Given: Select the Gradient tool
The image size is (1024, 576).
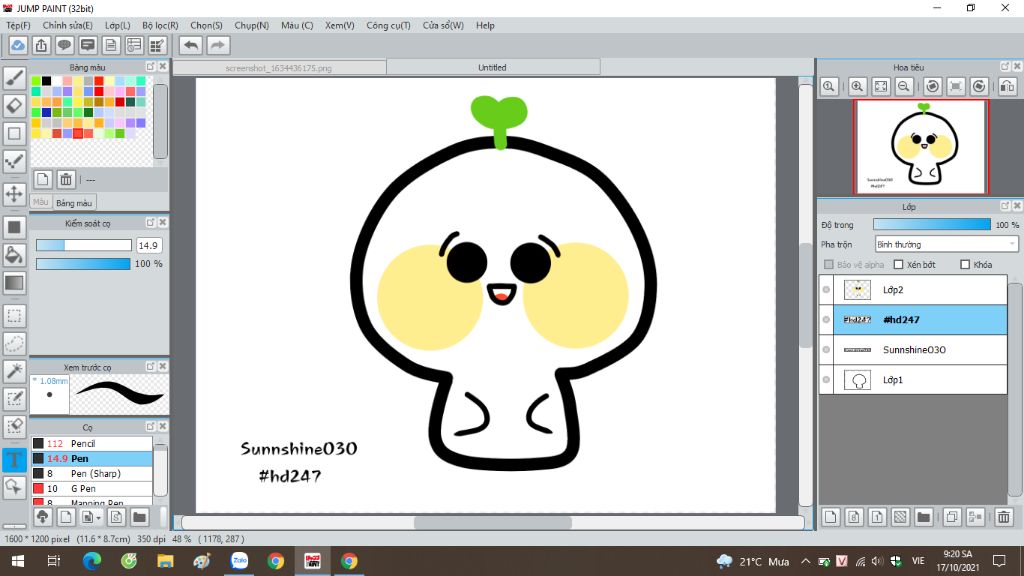Looking at the screenshot, I should [14, 283].
